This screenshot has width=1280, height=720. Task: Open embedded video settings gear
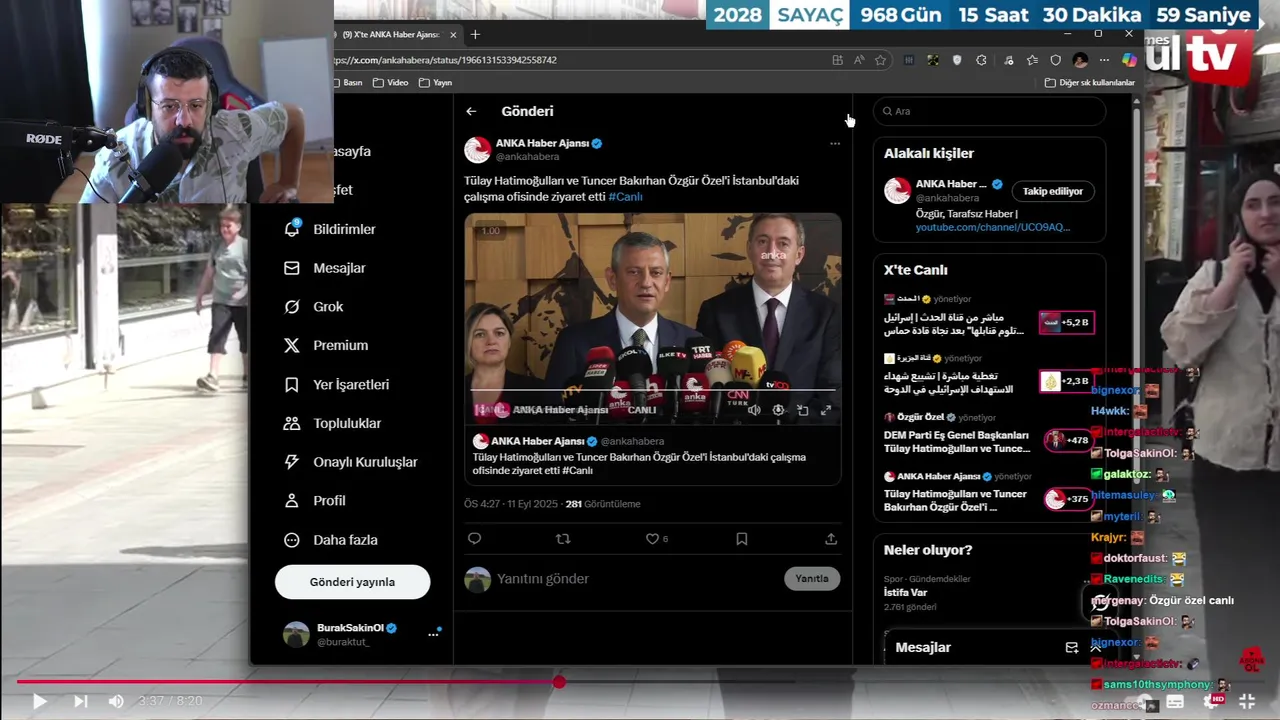(778, 410)
